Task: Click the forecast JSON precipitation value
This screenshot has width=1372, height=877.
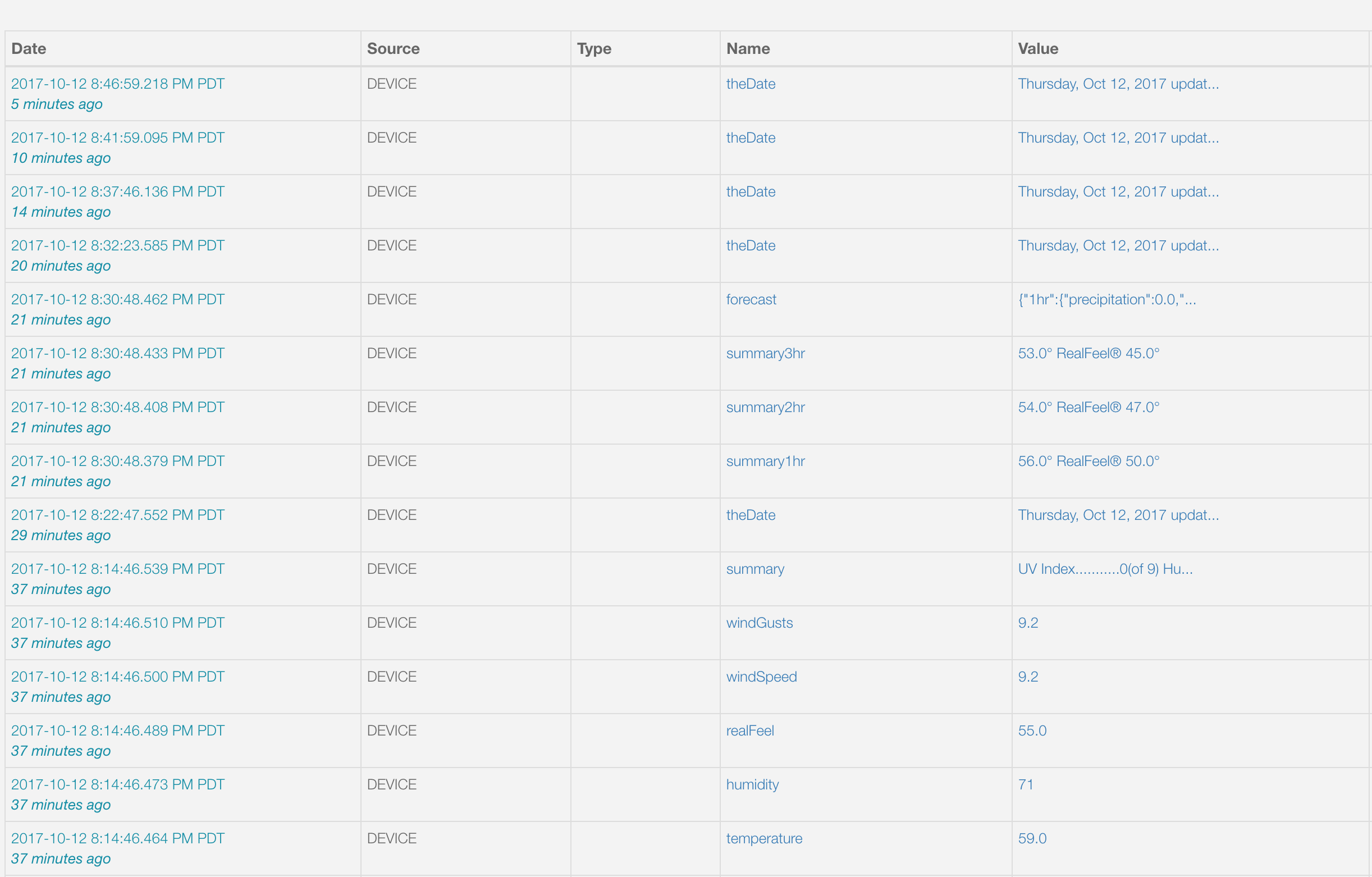Action: point(1107,300)
